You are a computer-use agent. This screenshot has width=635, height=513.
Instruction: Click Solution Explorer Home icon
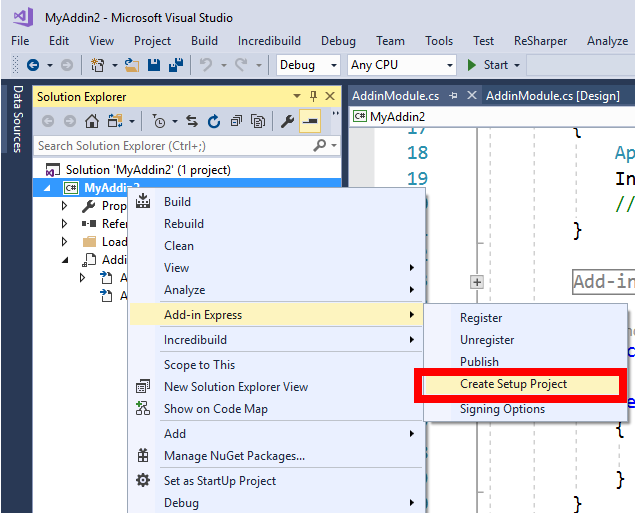coord(92,121)
